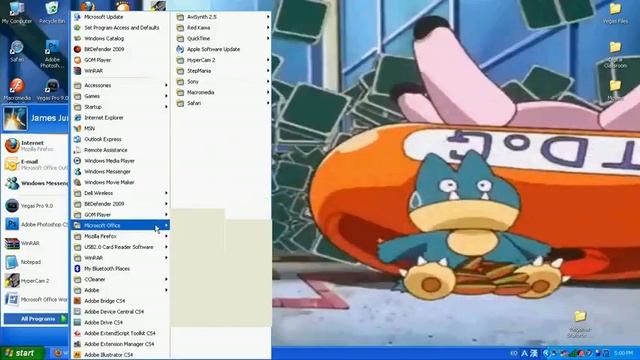Open Adobe ExtendScript Toolkit CS4

click(x=120, y=333)
